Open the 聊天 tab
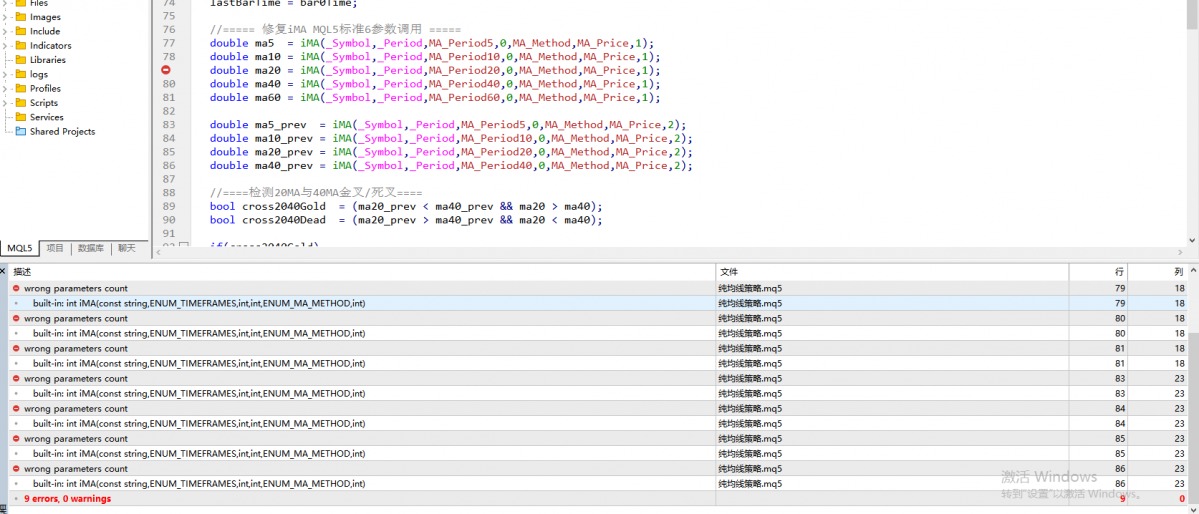This screenshot has height=514, width=1199. [126, 249]
